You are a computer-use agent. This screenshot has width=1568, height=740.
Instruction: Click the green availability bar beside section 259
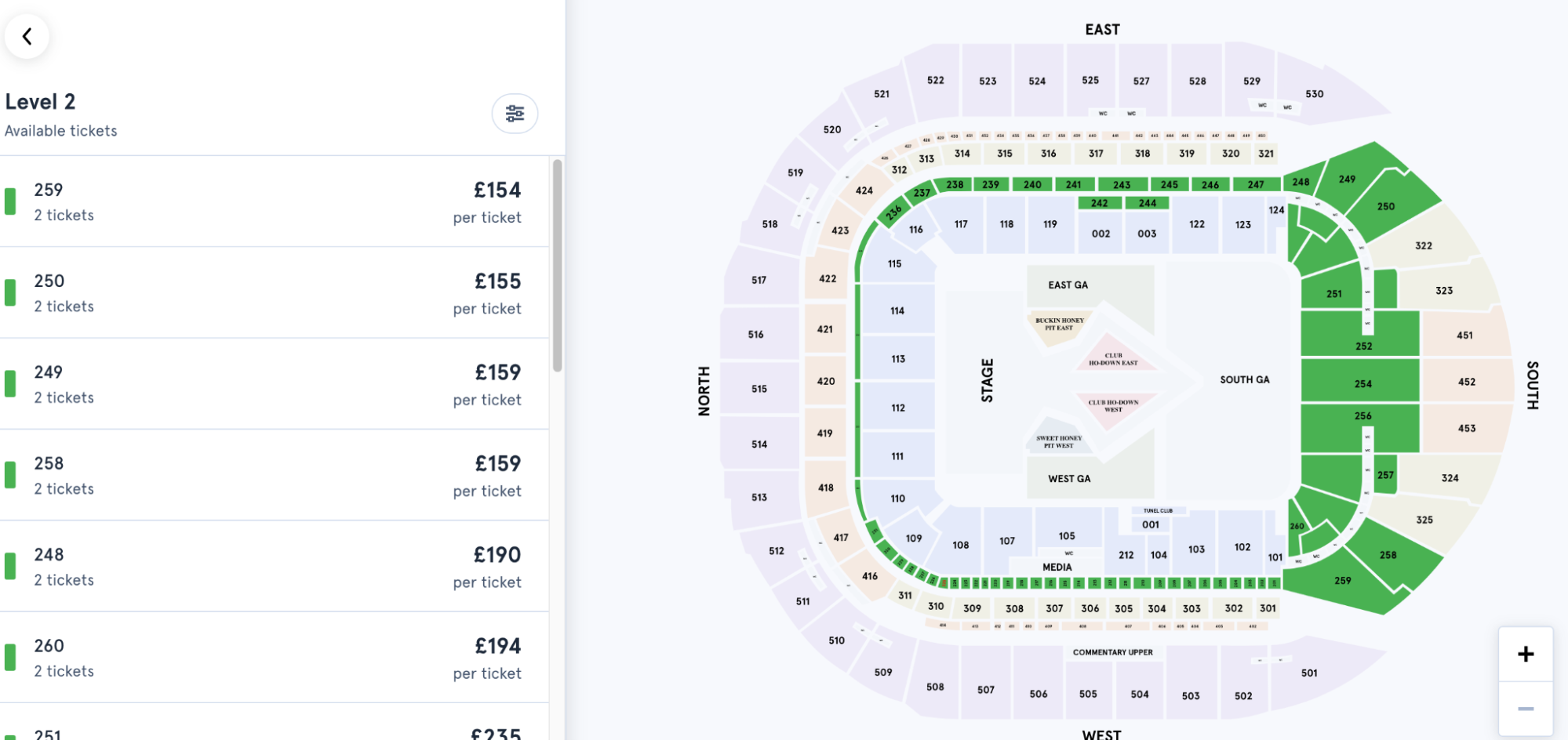click(10, 201)
